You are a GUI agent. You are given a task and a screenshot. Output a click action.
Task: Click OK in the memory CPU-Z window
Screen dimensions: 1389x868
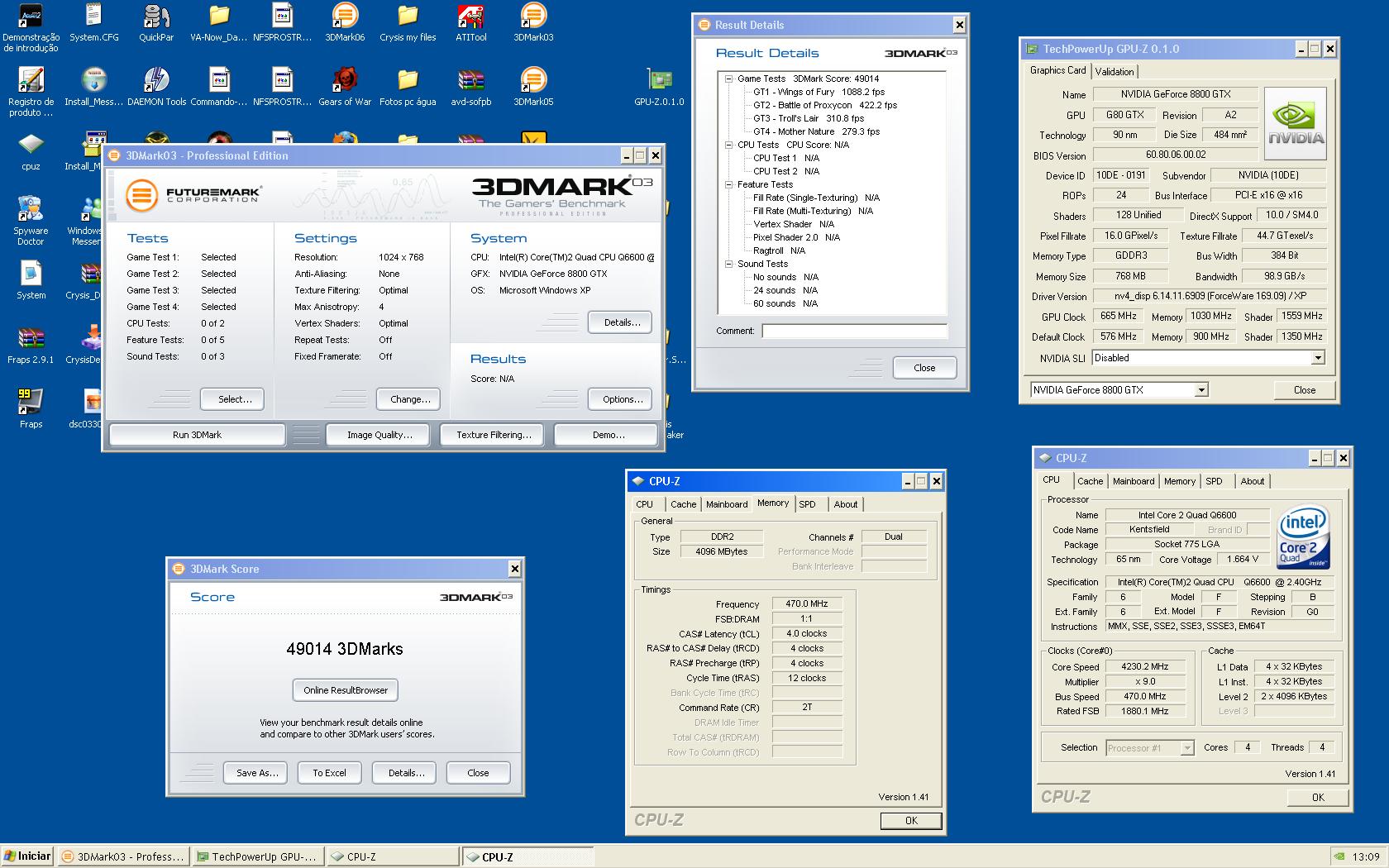(911, 821)
